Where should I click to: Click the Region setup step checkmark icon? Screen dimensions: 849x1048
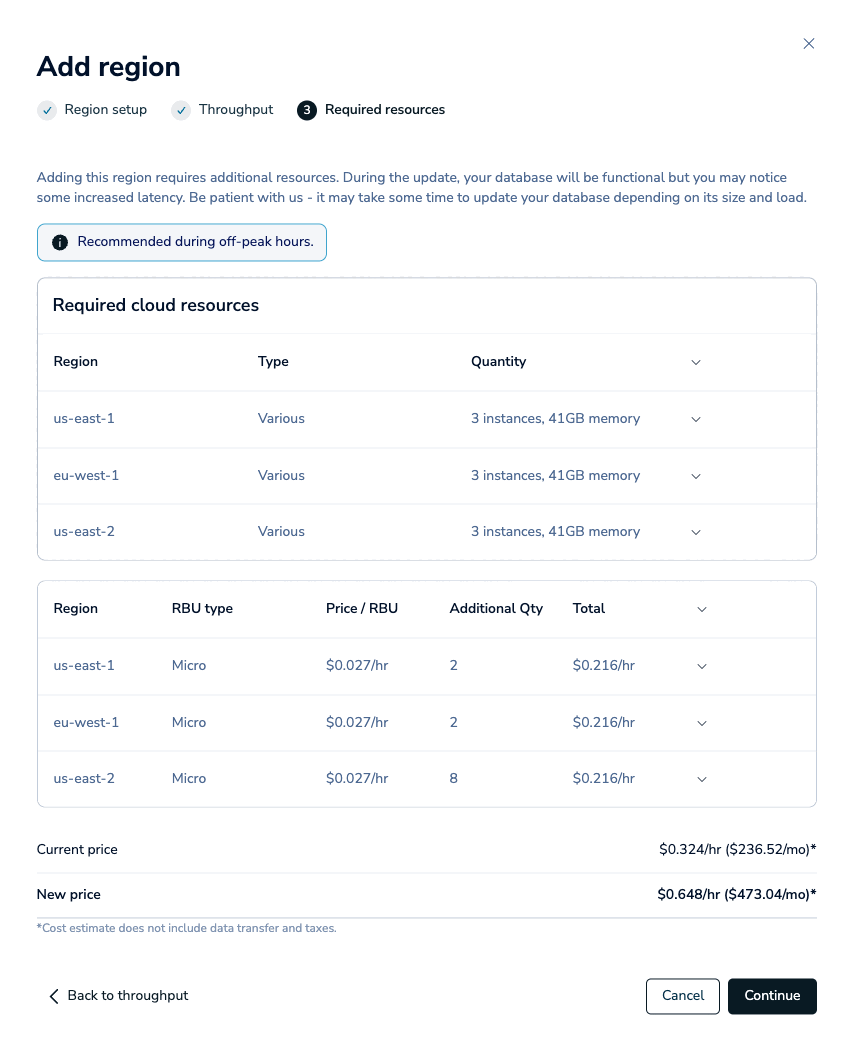[47, 110]
